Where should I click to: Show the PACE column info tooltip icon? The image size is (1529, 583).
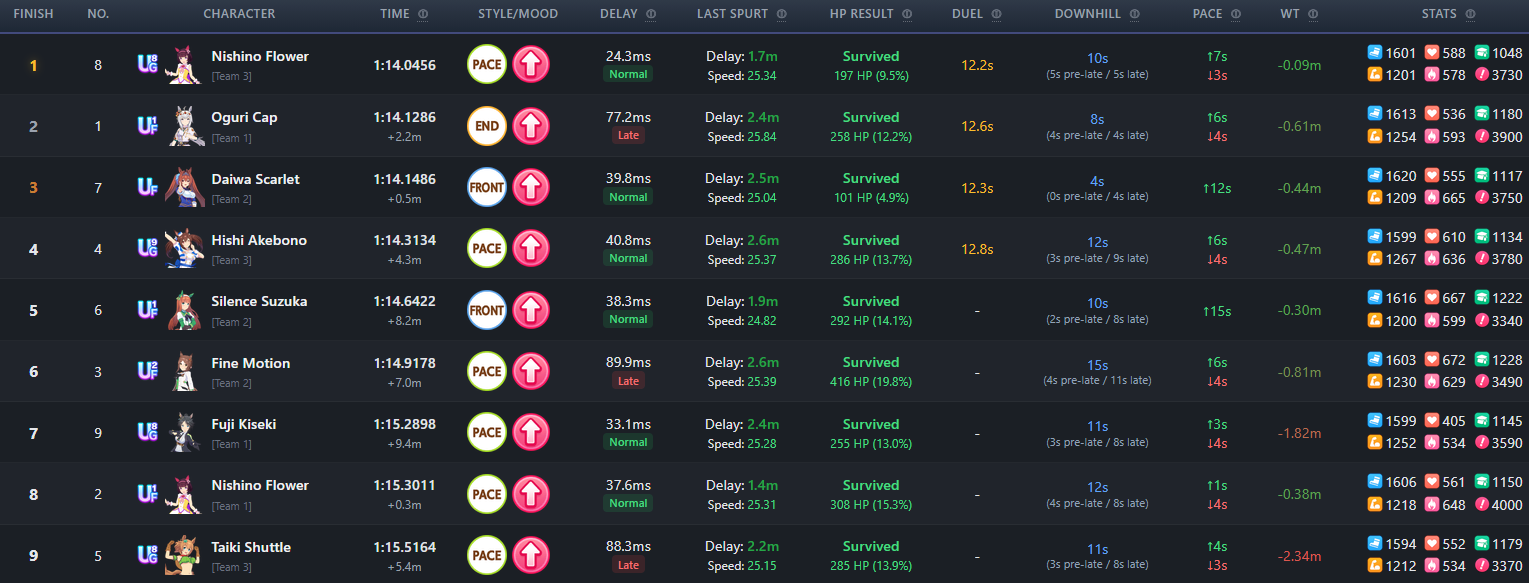coord(1236,15)
